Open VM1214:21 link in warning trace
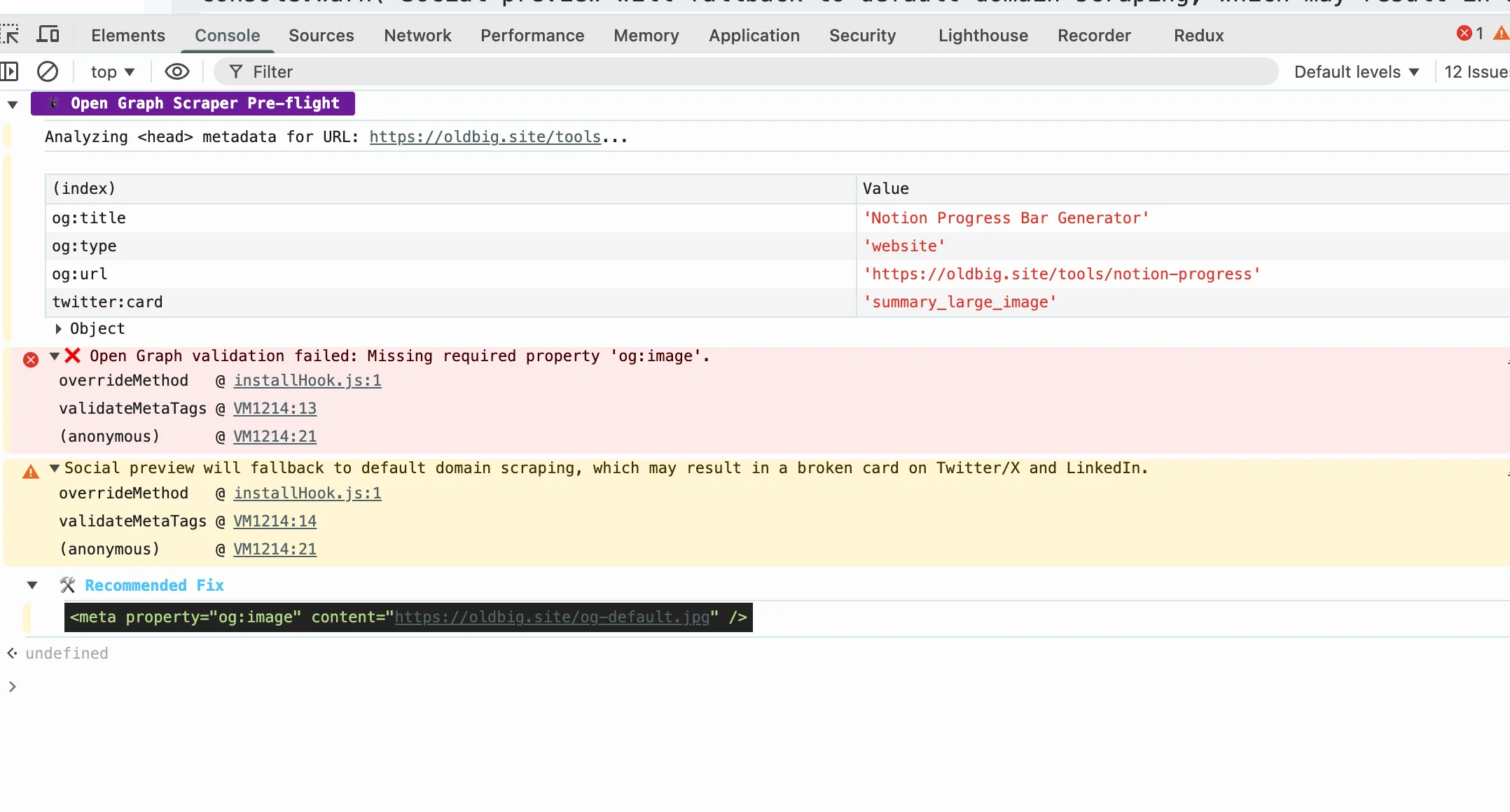The image size is (1510, 812). pyautogui.click(x=275, y=549)
